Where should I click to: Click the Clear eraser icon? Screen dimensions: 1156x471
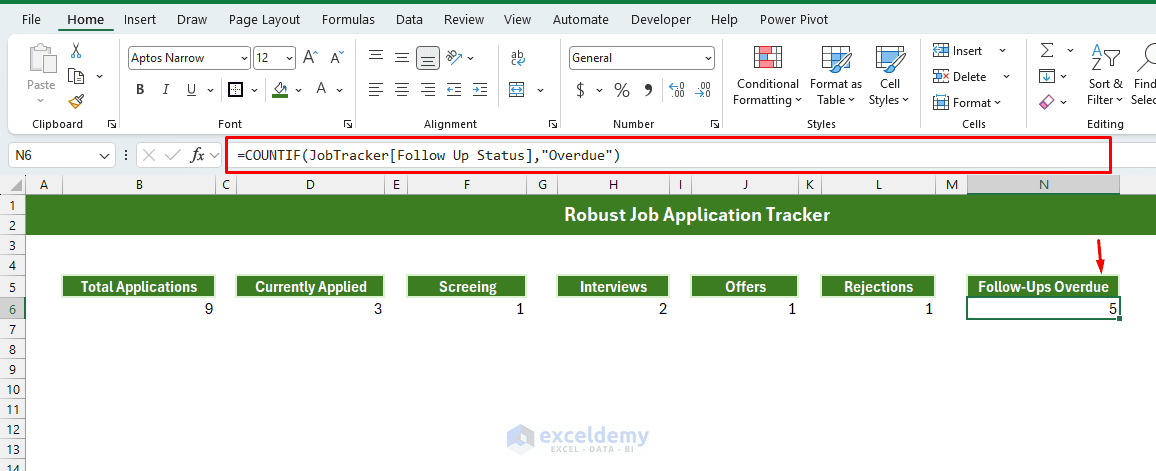point(1047,102)
